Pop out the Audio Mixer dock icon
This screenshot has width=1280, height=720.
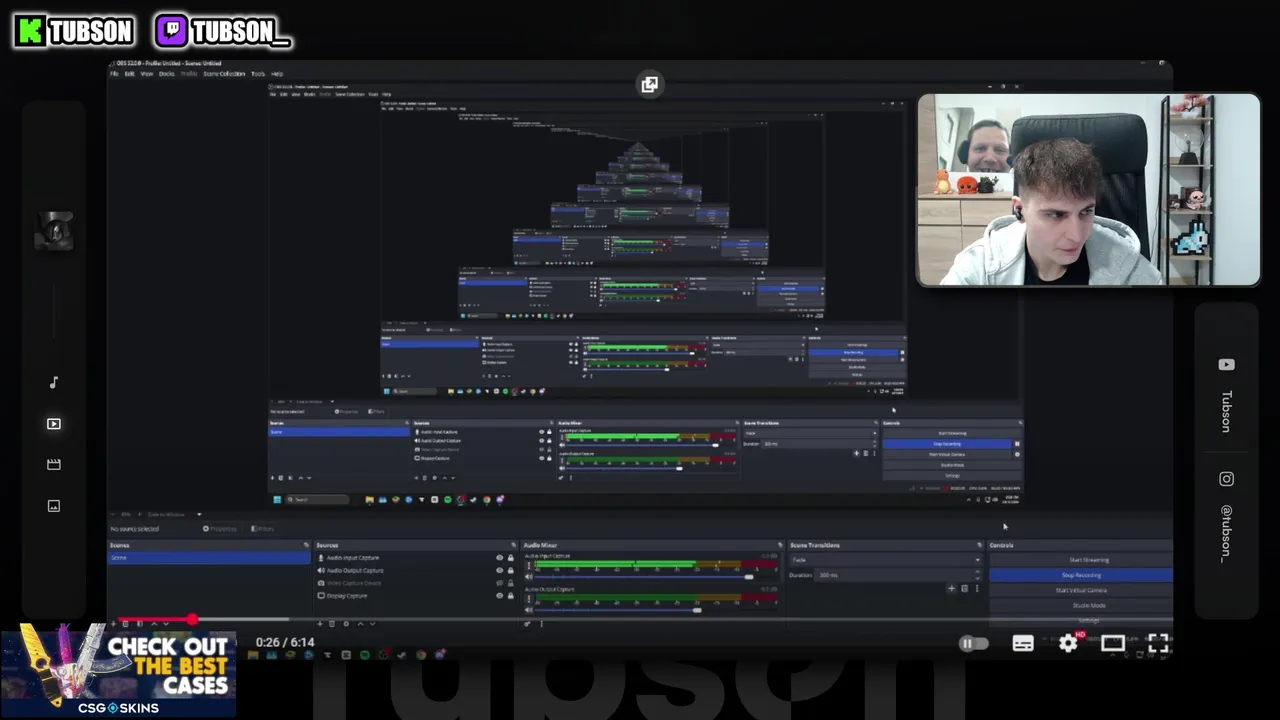point(778,545)
